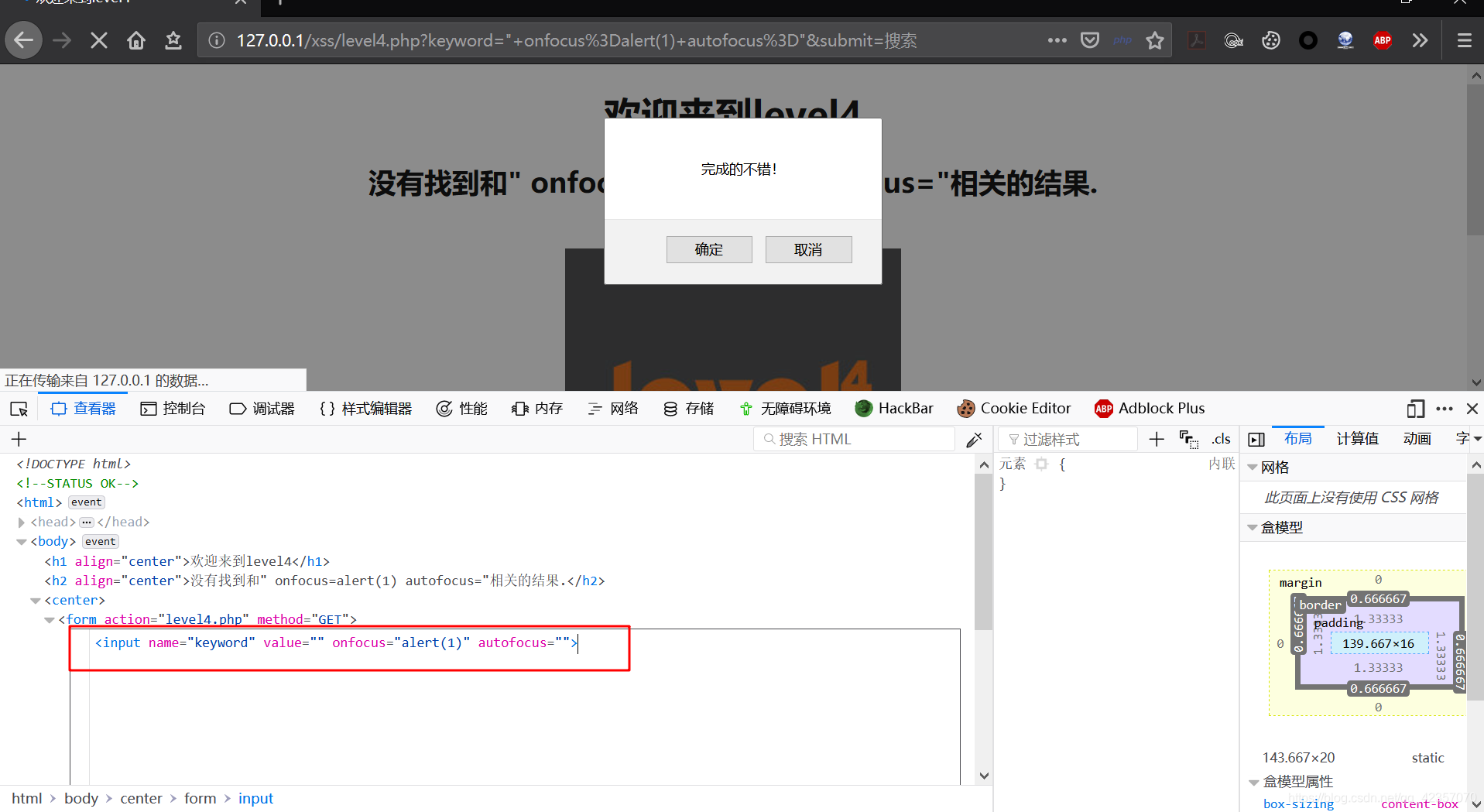This screenshot has width=1484, height=812.
Task: Click the 过滤样式 filter styles field
Action: 1068,440
